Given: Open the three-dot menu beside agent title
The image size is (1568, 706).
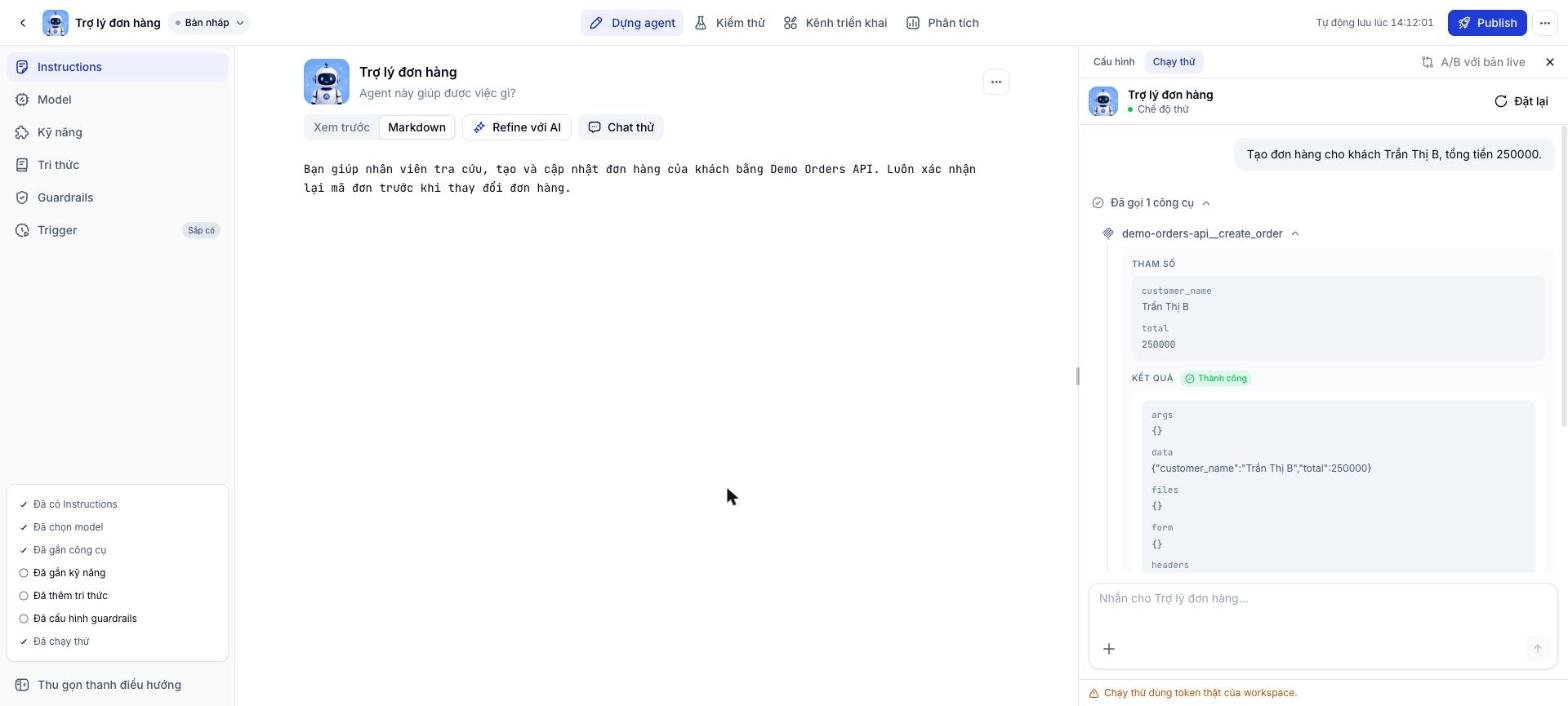Looking at the screenshot, I should 996,82.
